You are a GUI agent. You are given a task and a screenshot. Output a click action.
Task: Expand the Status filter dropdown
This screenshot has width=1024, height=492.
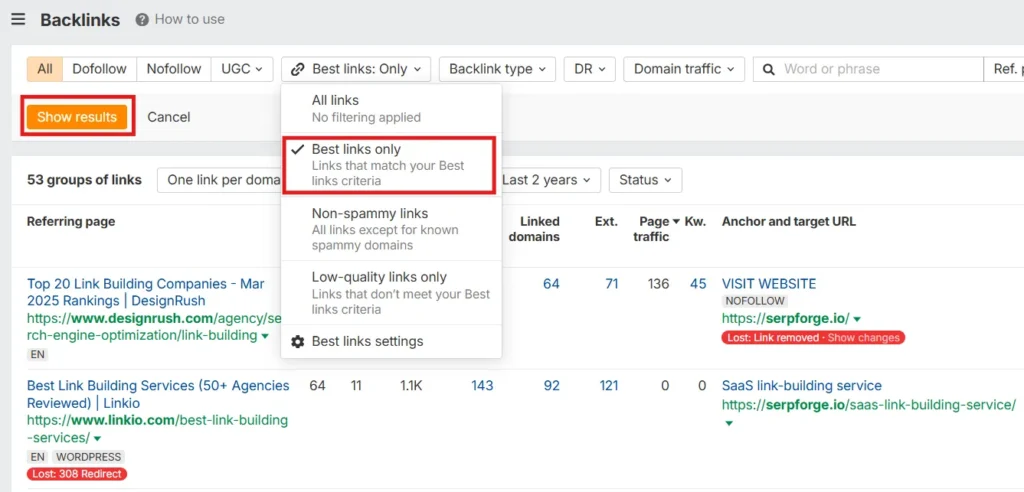tap(646, 180)
